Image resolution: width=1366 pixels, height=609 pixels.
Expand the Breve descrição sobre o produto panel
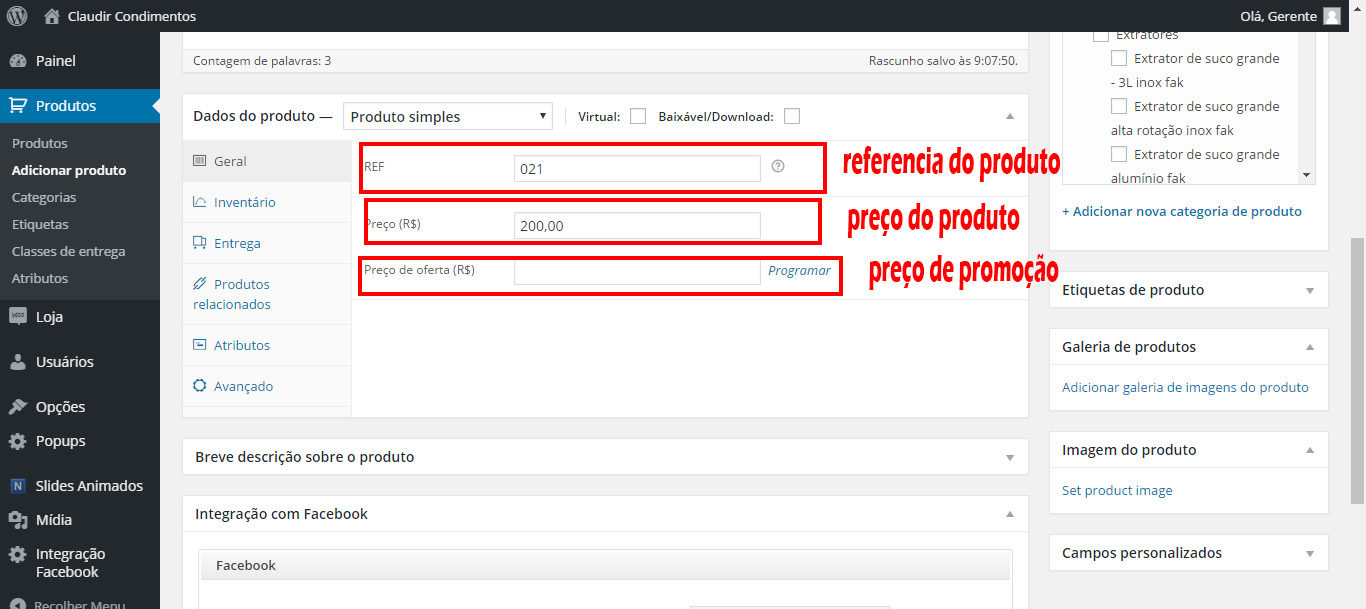coord(1009,457)
